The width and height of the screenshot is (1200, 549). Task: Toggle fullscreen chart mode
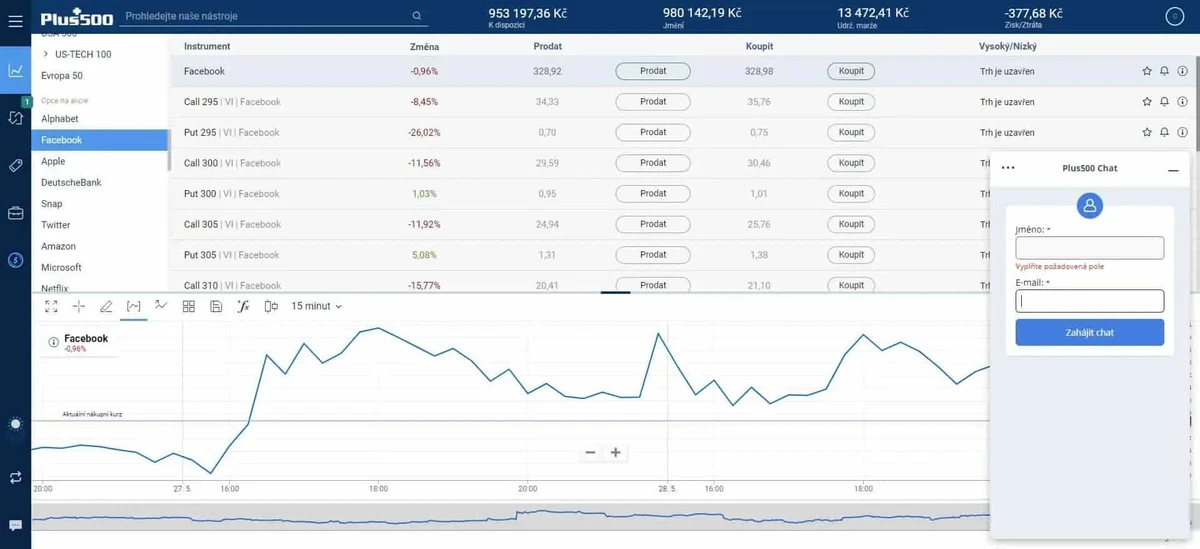click(x=51, y=306)
